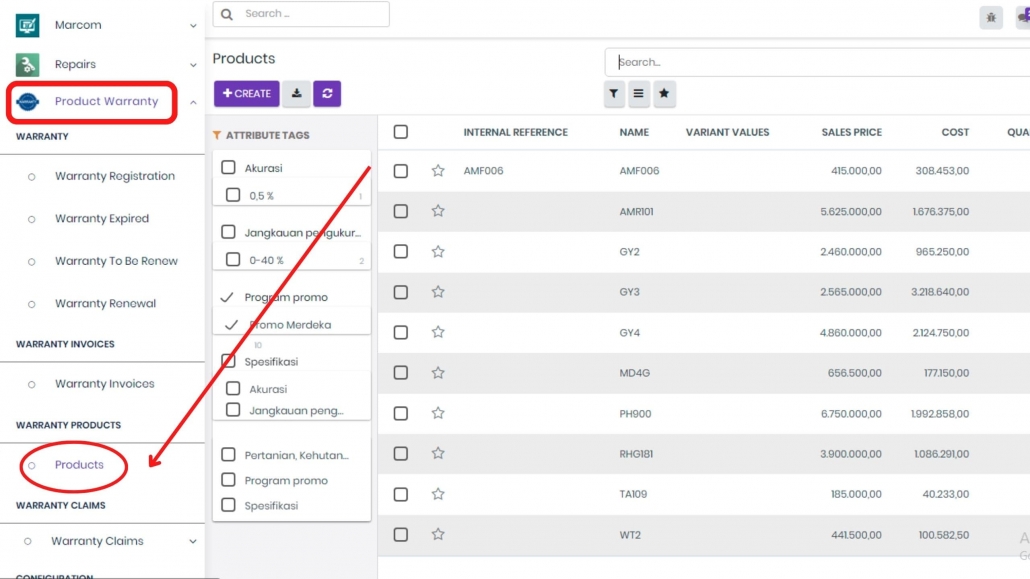
Task: Open Warranty Renewal menu item
Action: (105, 304)
